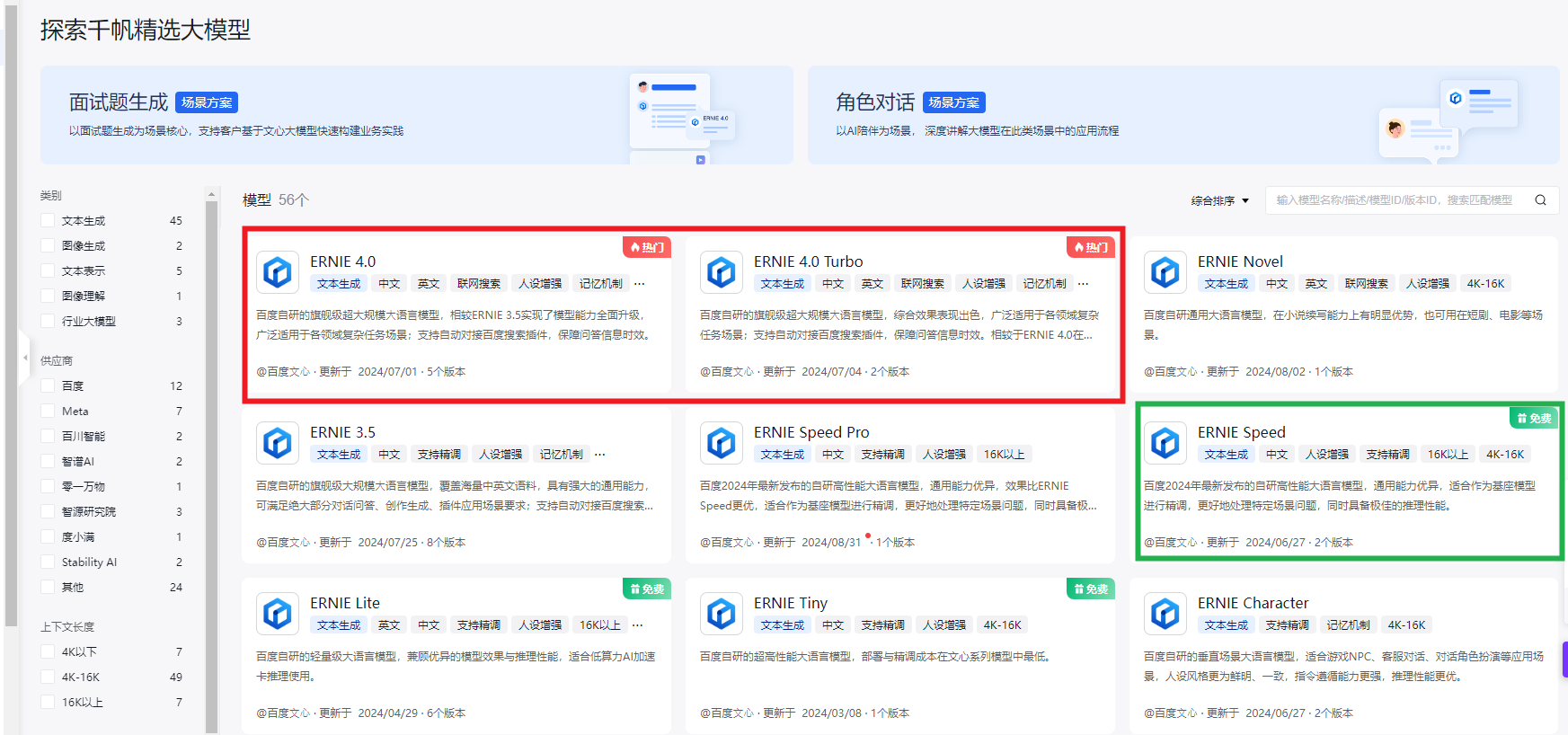Check the 文本表示 category checkbox
Image resolution: width=1568 pixels, height=735 pixels.
click(48, 270)
